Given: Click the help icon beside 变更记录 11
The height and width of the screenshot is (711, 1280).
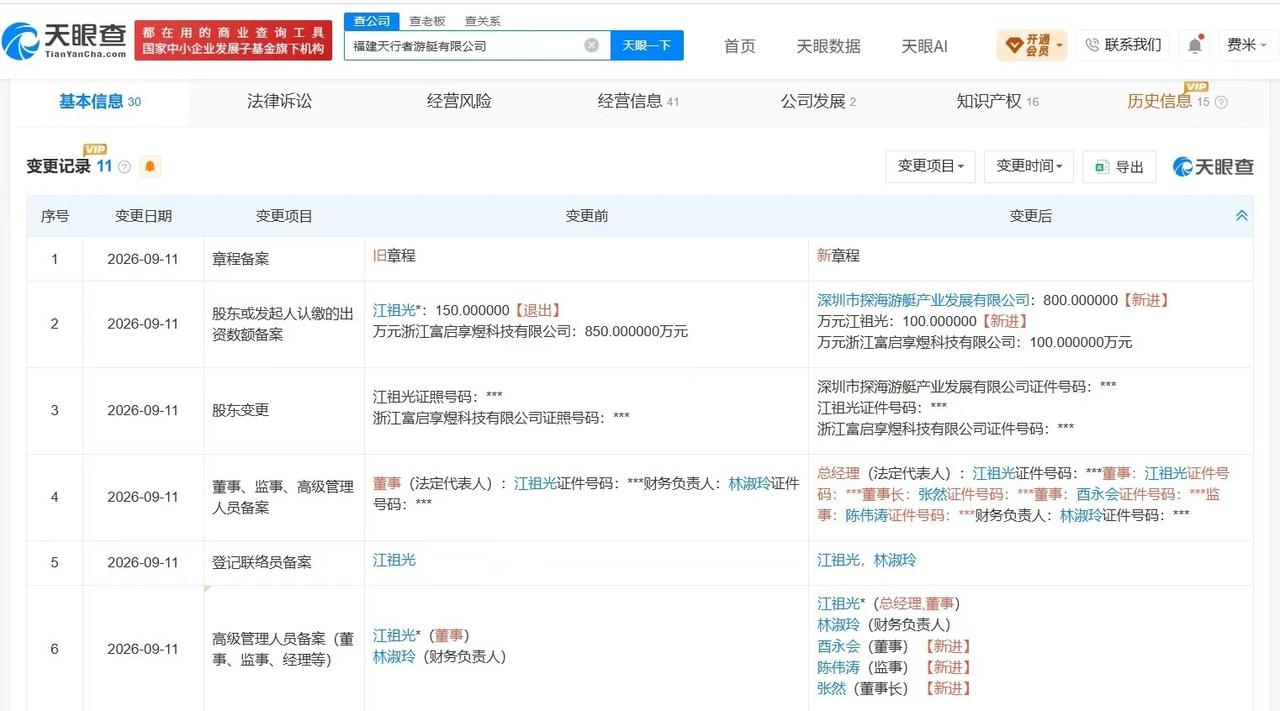Looking at the screenshot, I should (x=125, y=167).
